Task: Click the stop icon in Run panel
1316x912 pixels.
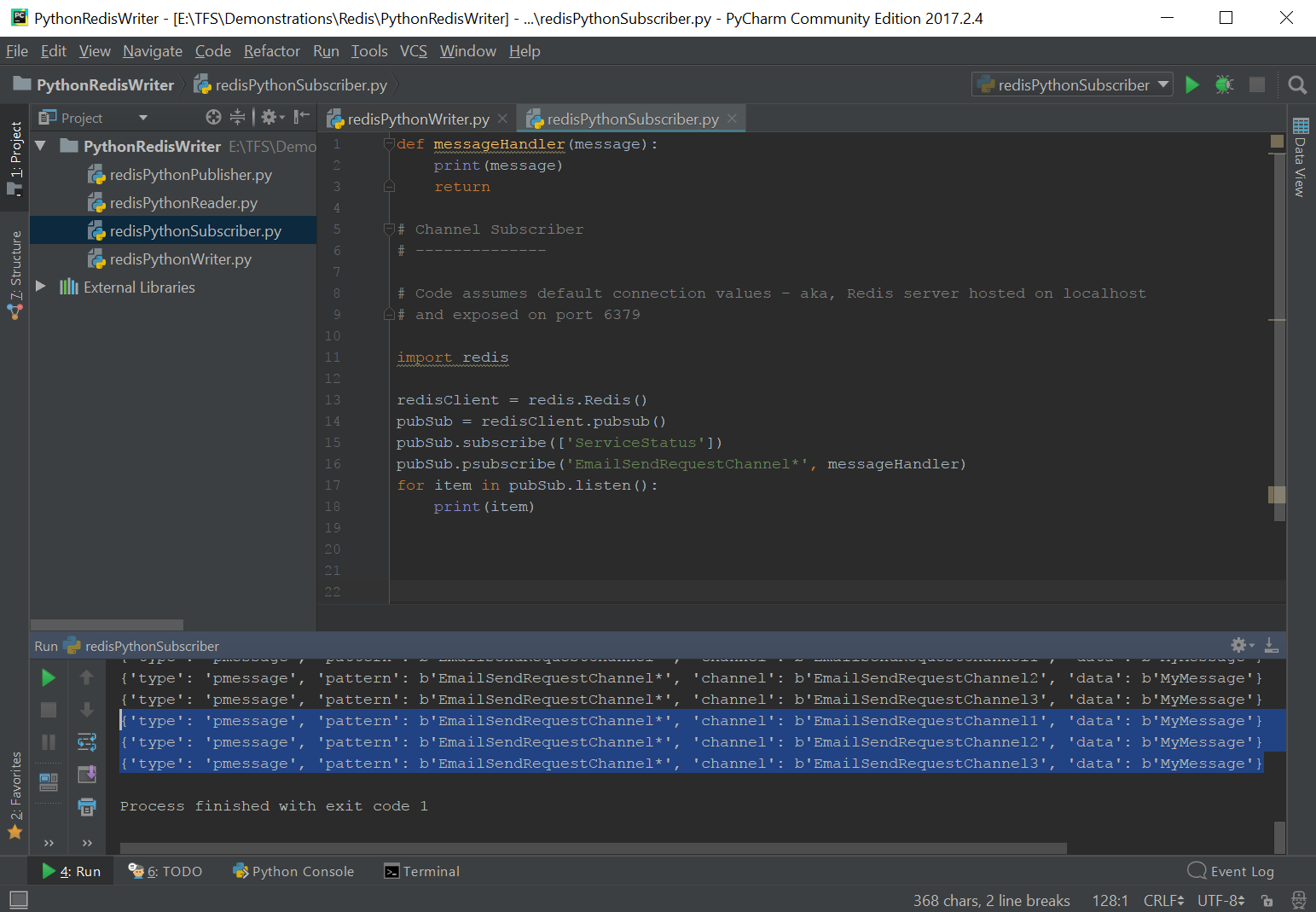Action: (49, 710)
